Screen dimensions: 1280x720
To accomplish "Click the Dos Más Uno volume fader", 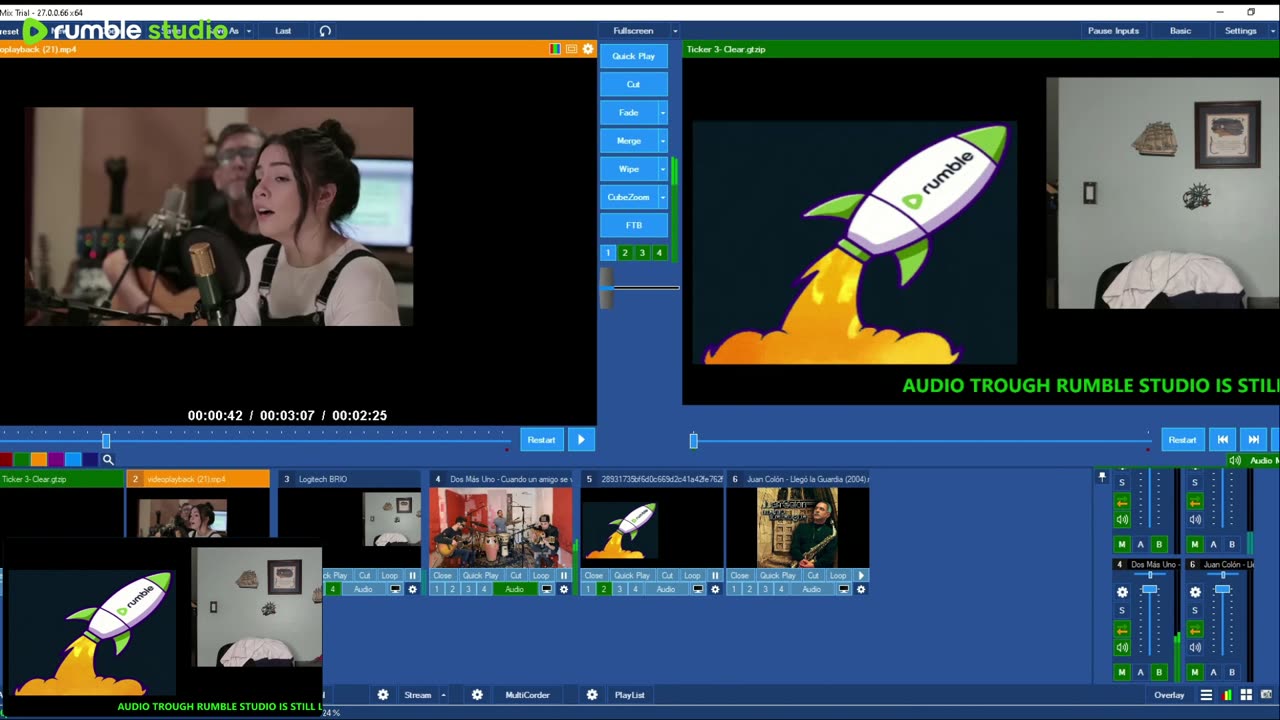I will pyautogui.click(x=1149, y=589).
